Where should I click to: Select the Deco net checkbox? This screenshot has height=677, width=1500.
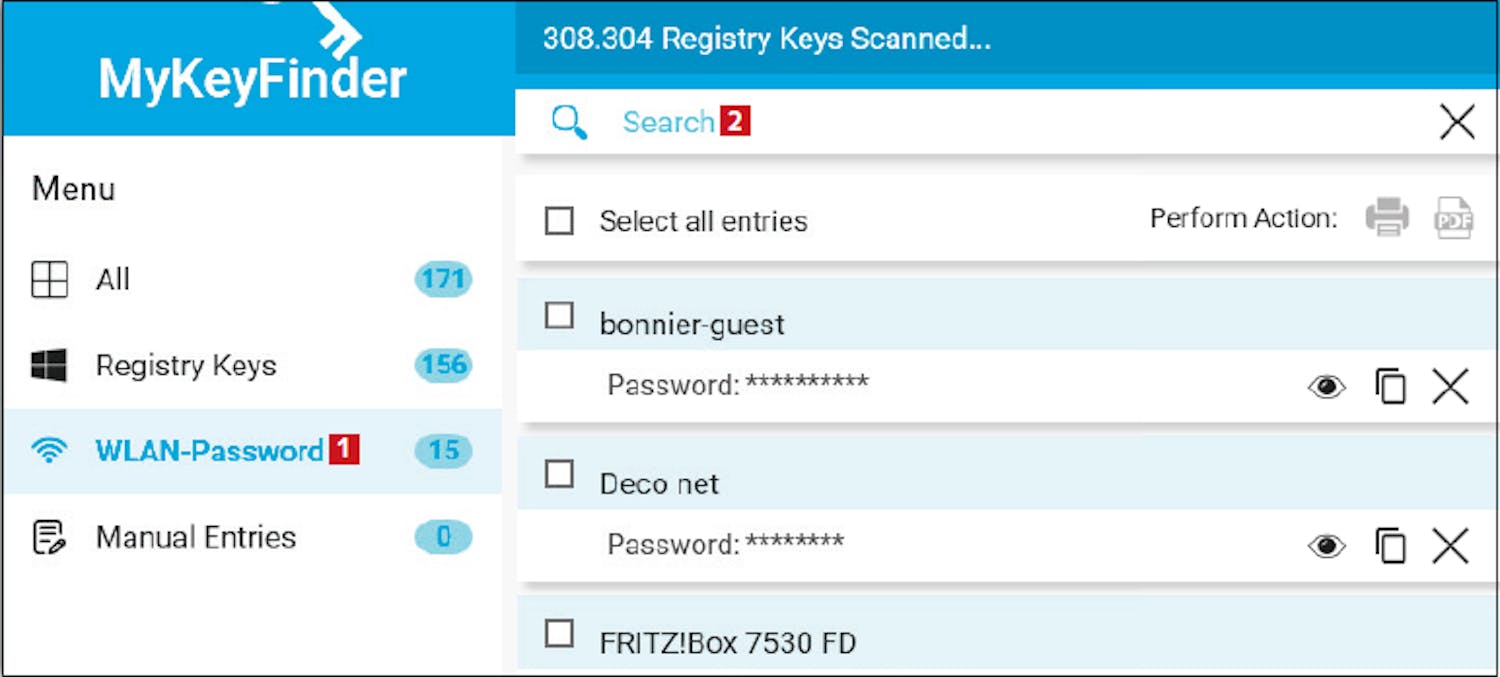559,474
